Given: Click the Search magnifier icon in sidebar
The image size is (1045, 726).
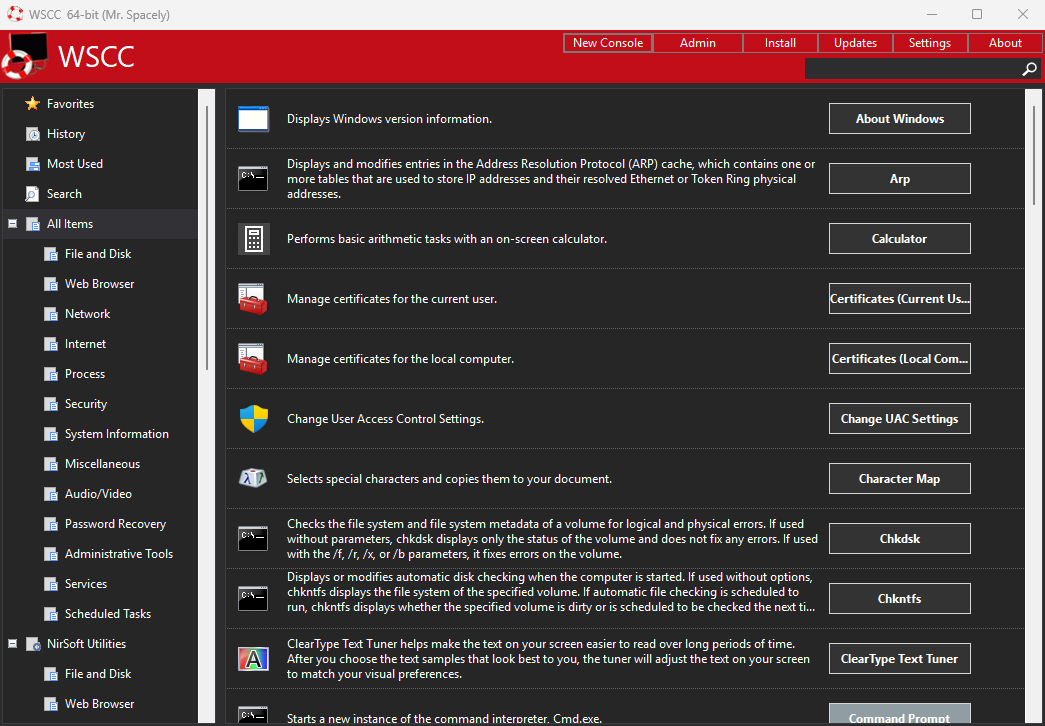Looking at the screenshot, I should (x=32, y=194).
